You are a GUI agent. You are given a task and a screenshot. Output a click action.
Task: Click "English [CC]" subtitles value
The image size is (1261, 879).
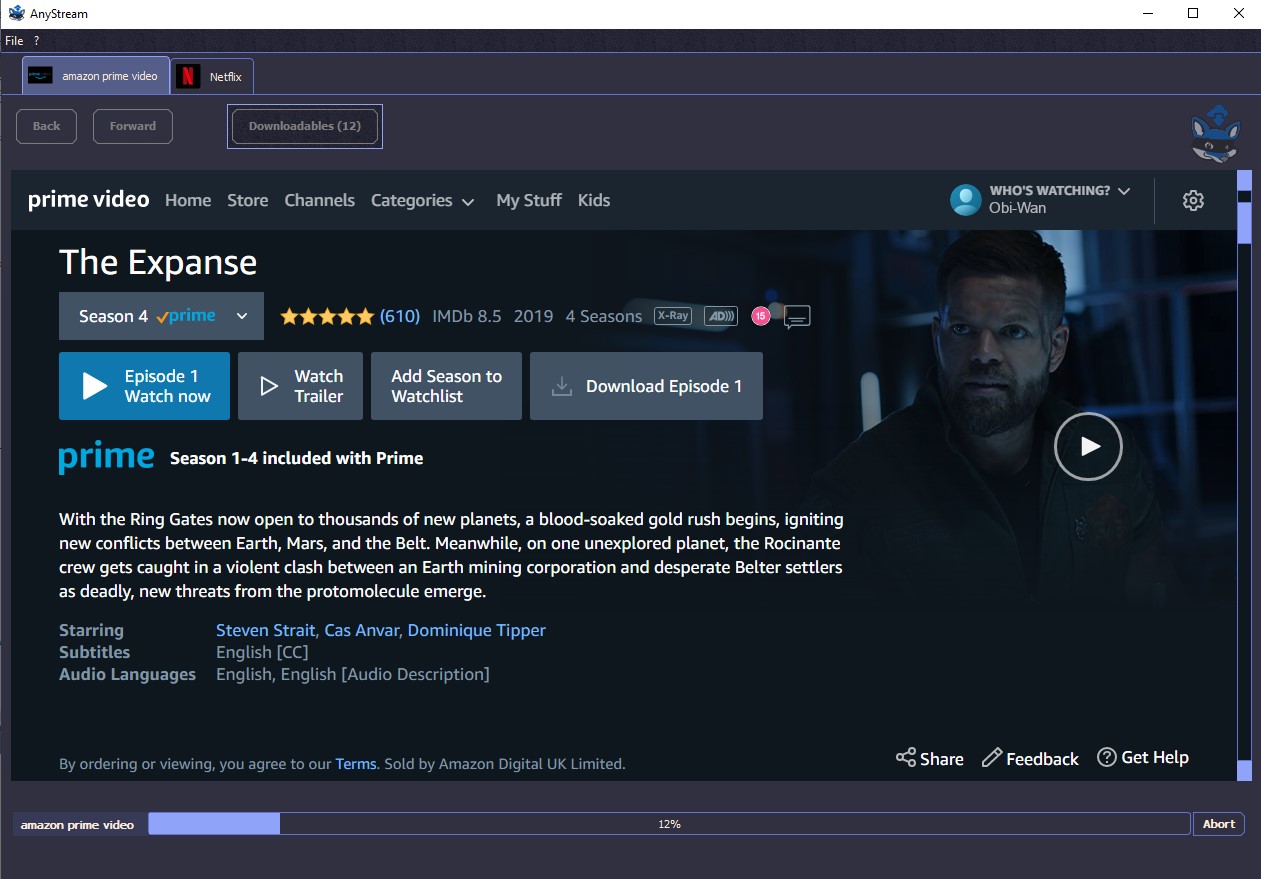[x=262, y=652]
